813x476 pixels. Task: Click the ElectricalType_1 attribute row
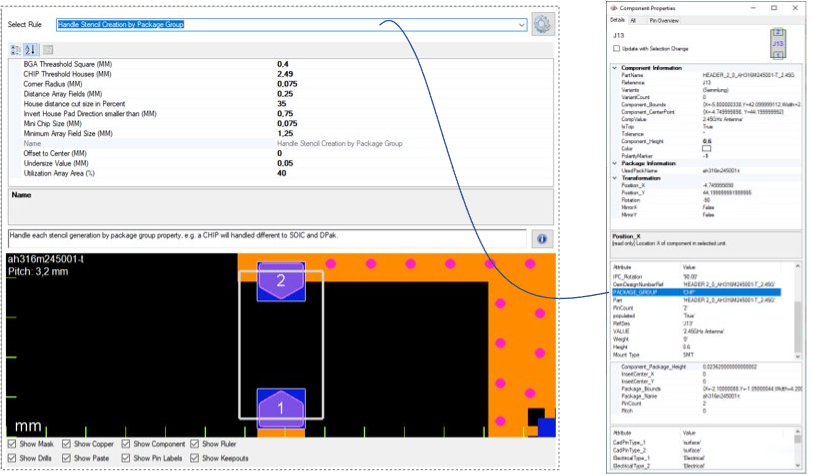(703, 458)
